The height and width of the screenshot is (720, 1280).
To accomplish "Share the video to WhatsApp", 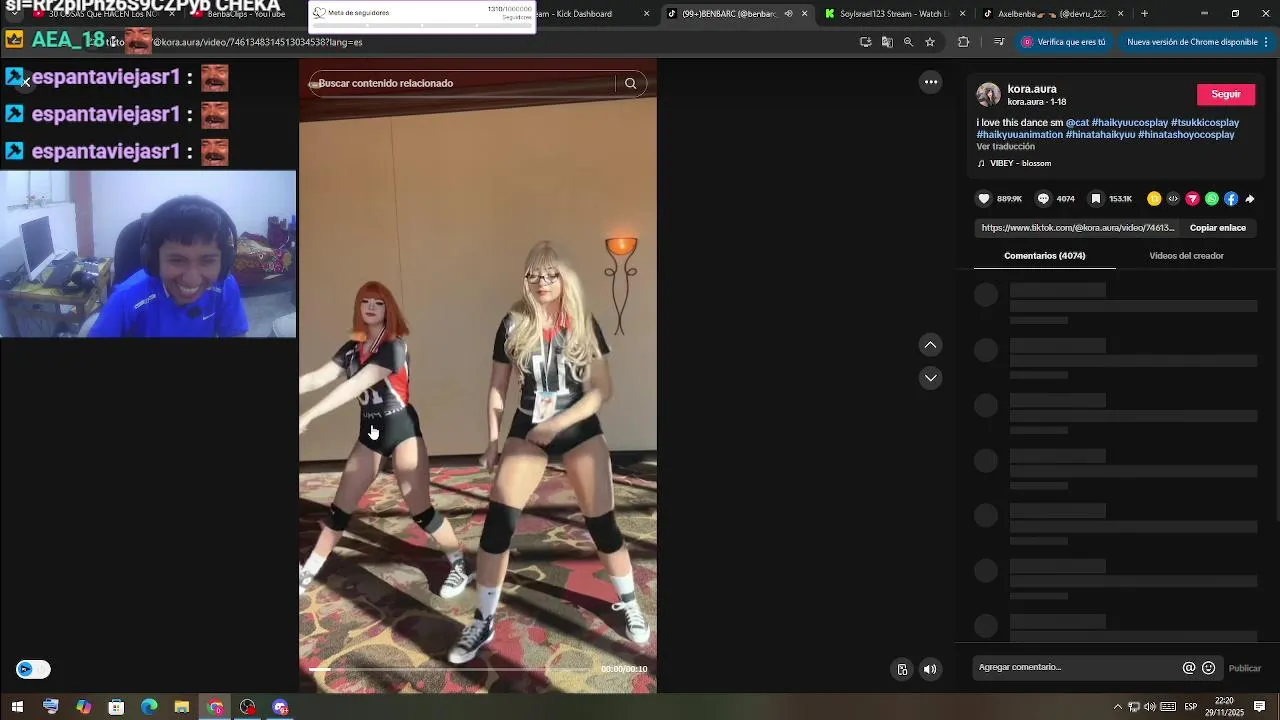I will pyautogui.click(x=1212, y=199).
